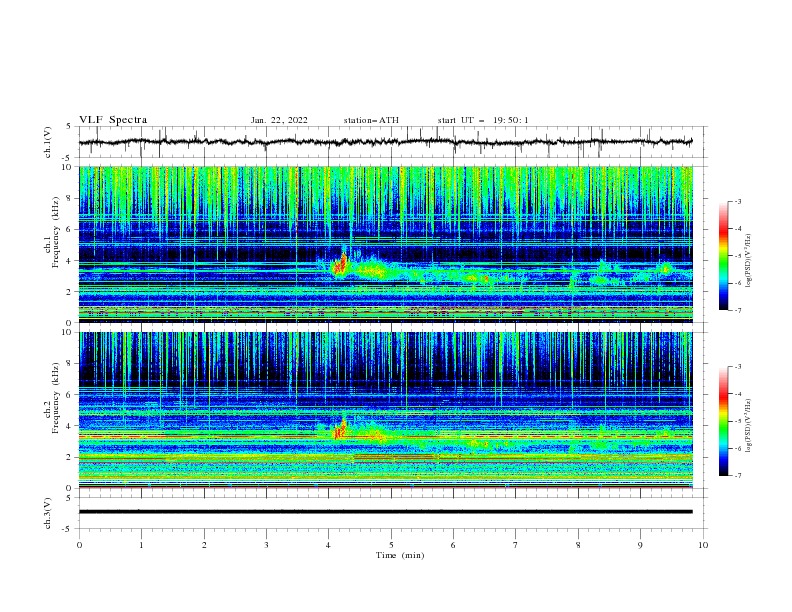Click the flat ch.3 voltage trace
The image size is (792, 612).
point(385,512)
